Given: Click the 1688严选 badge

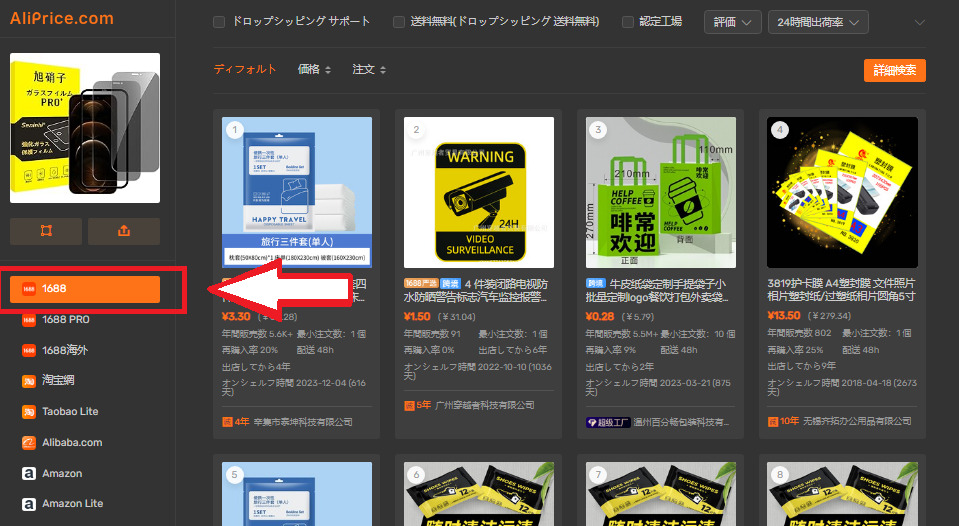Looking at the screenshot, I should tap(421, 283).
